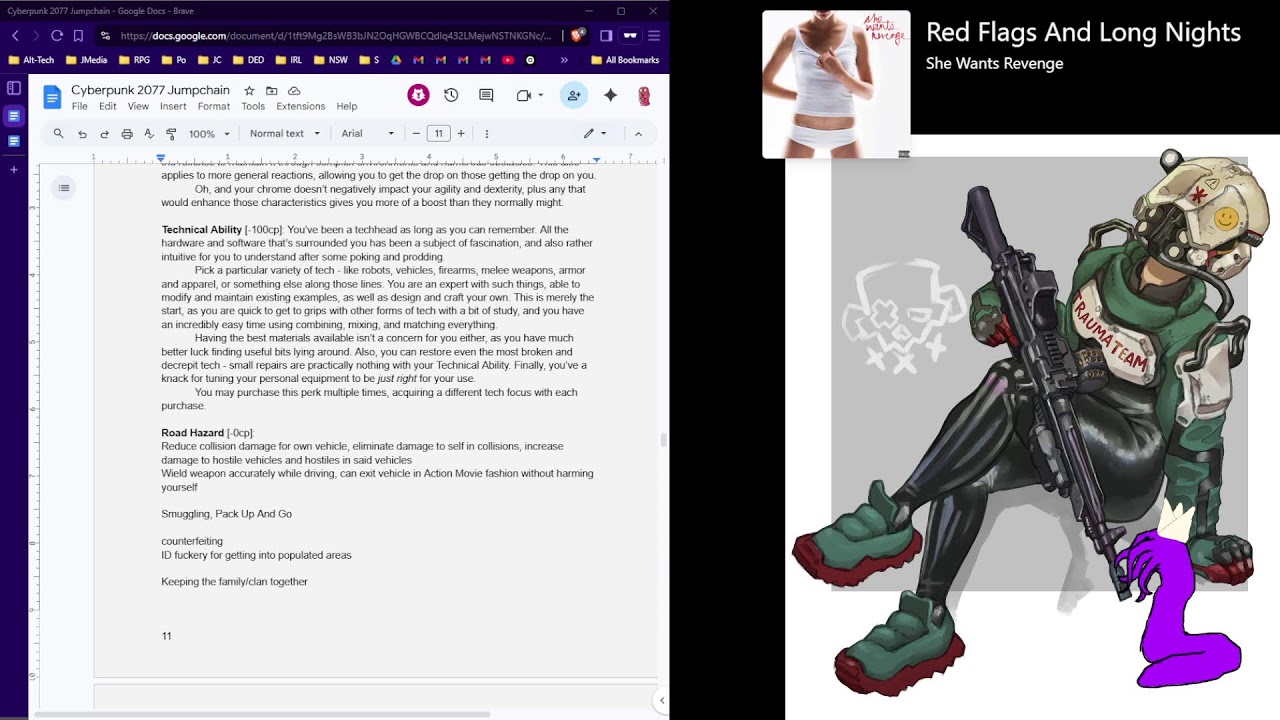Click the album art thumbnail for She Wants Revenge
Viewport: 1280px width, 720px height.
point(836,84)
